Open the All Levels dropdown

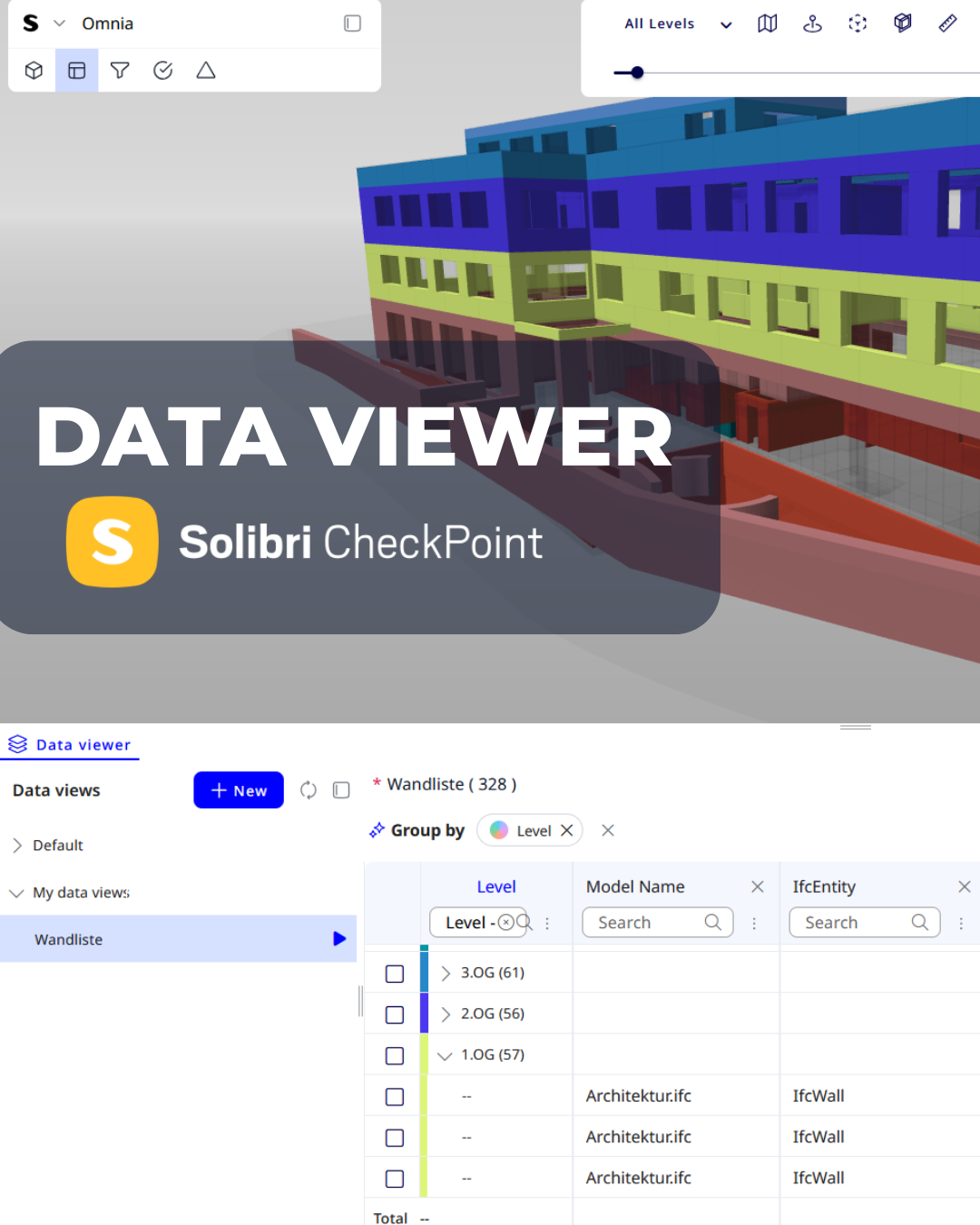click(x=678, y=24)
